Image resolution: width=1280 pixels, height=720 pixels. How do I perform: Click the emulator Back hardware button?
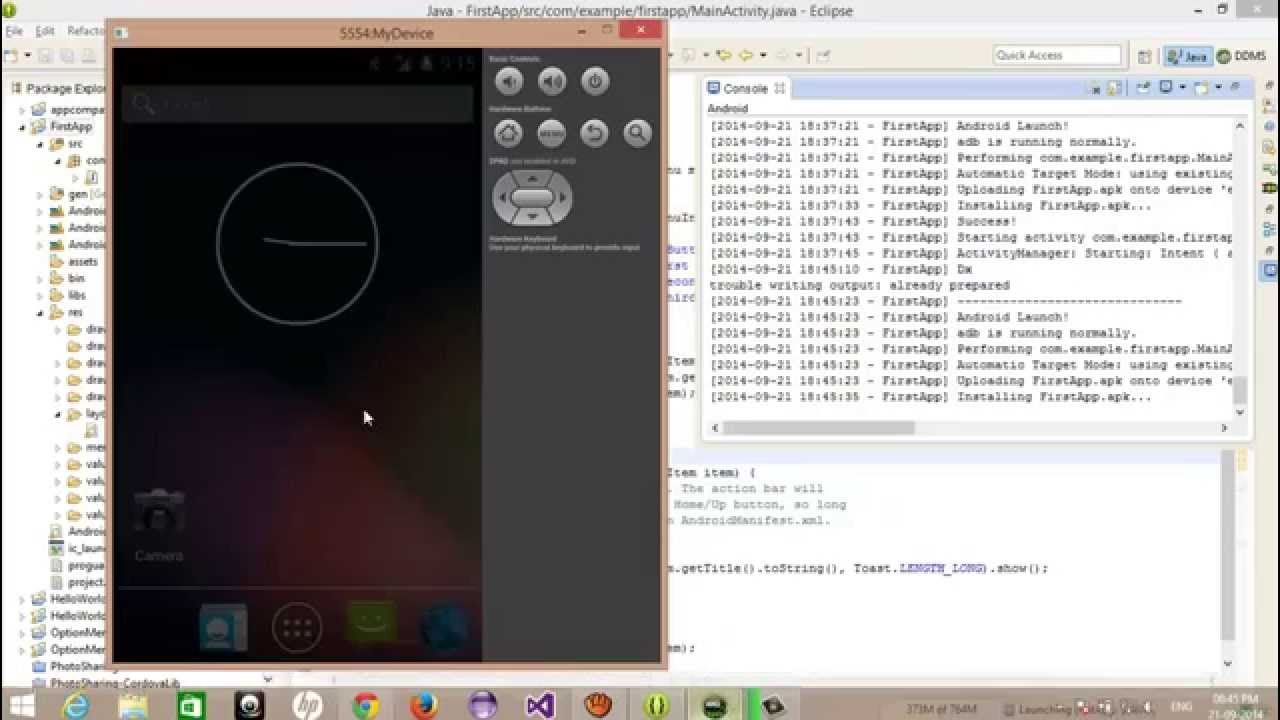coord(595,133)
